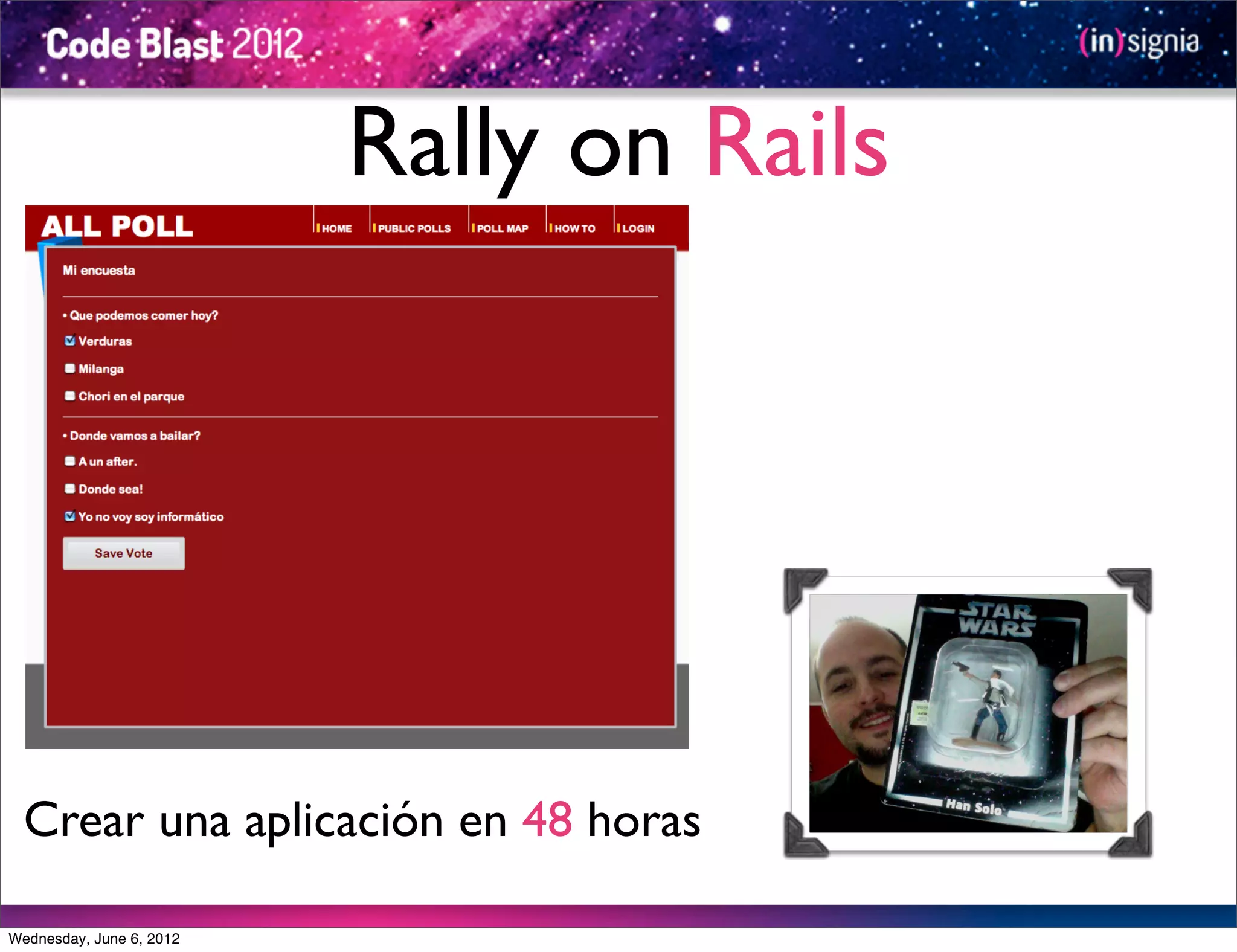The width and height of the screenshot is (1237, 952).
Task: Click the Save Vote button
Action: coord(124,553)
